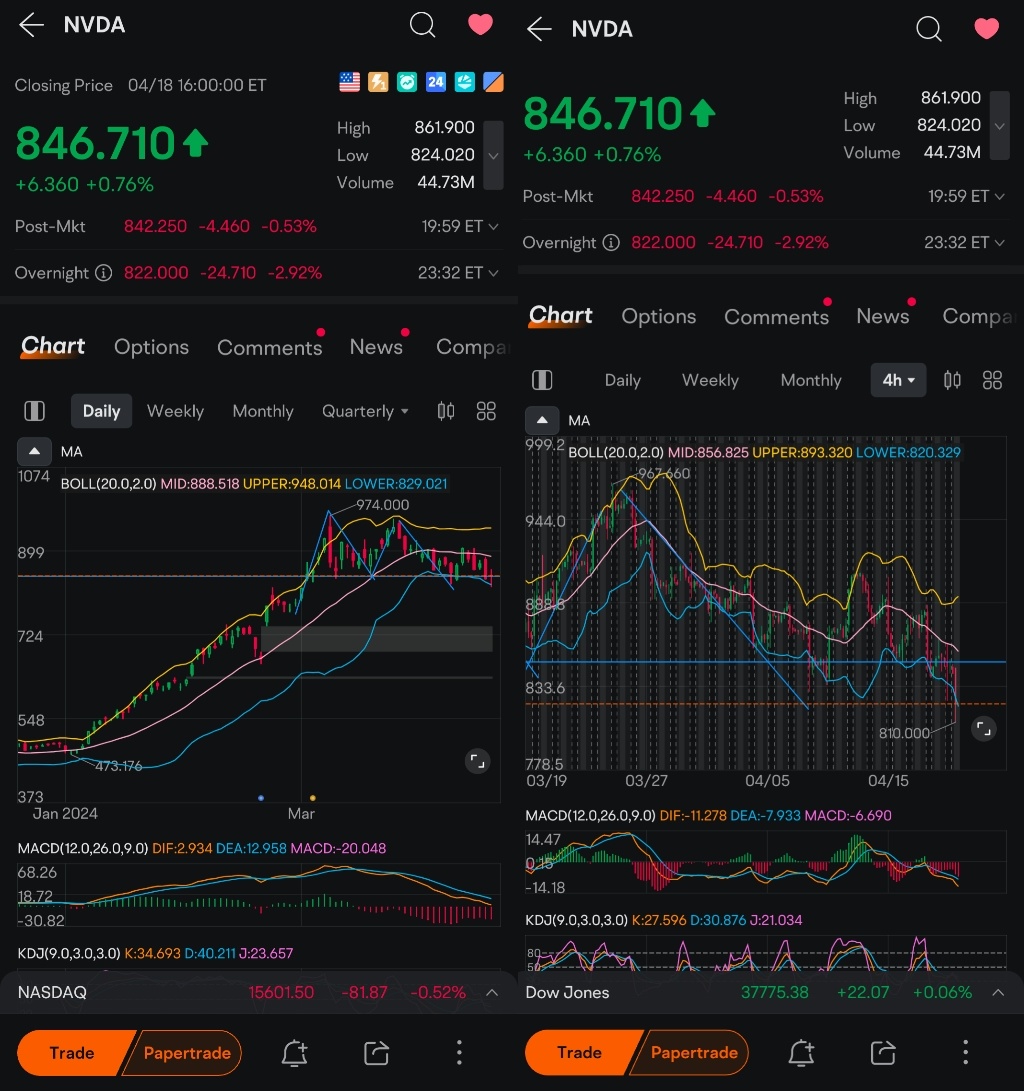Open the four-square indicators grid on the right chart
Screen dimensions: 1024x1091
993,380
